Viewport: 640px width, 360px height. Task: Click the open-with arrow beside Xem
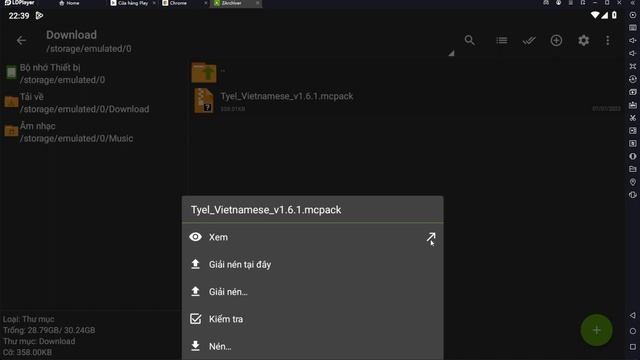tap(431, 238)
